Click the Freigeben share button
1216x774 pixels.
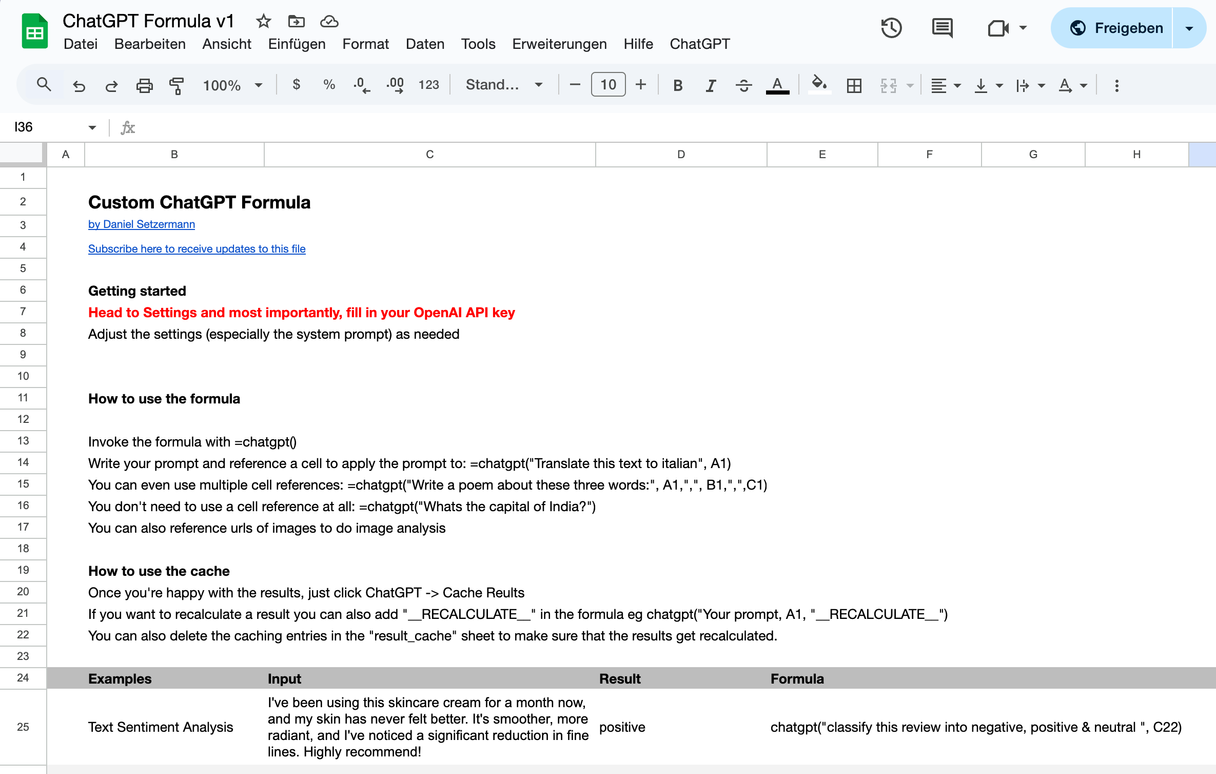point(1114,28)
